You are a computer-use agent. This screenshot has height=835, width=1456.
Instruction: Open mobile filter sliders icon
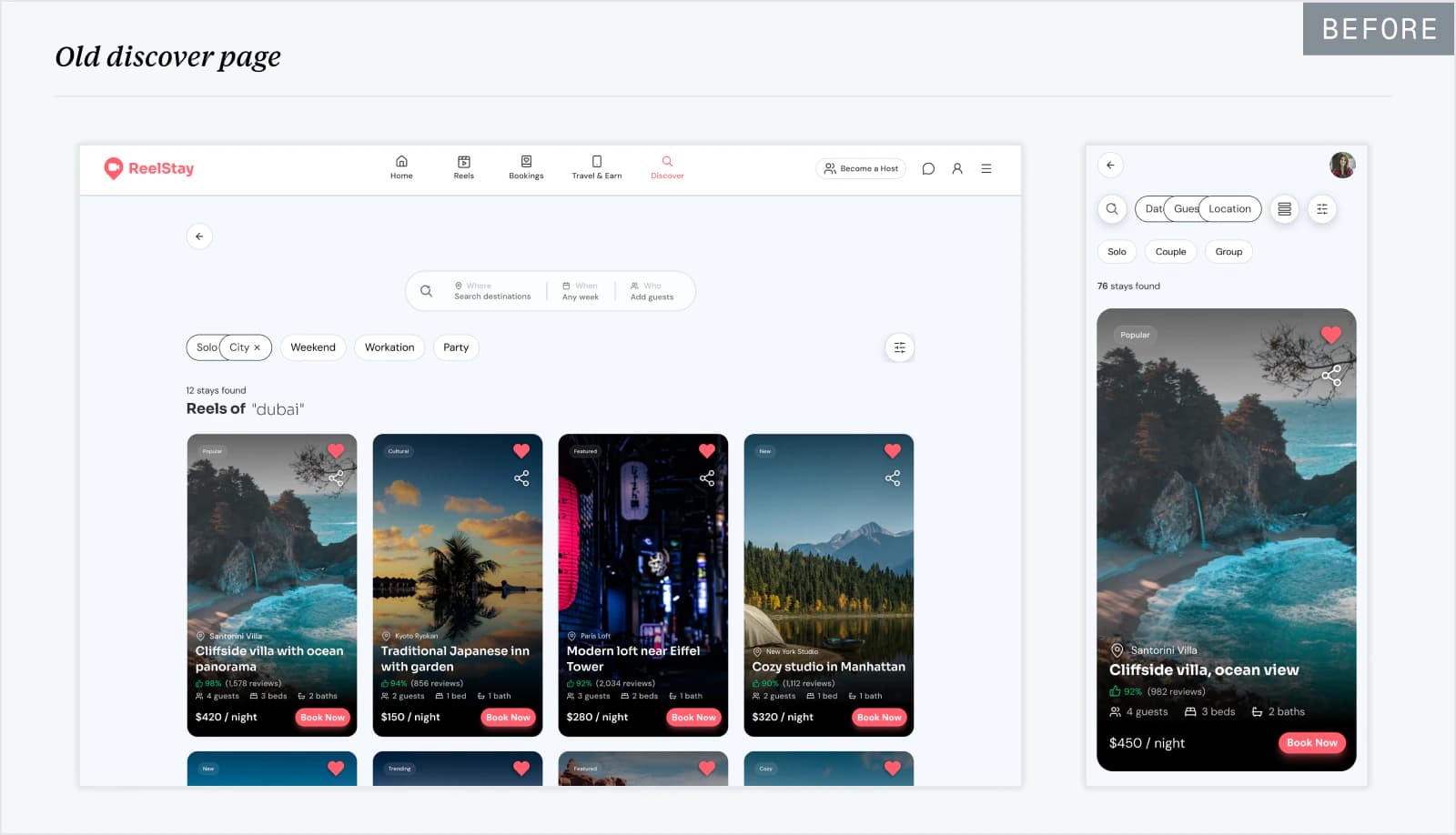point(1322,209)
